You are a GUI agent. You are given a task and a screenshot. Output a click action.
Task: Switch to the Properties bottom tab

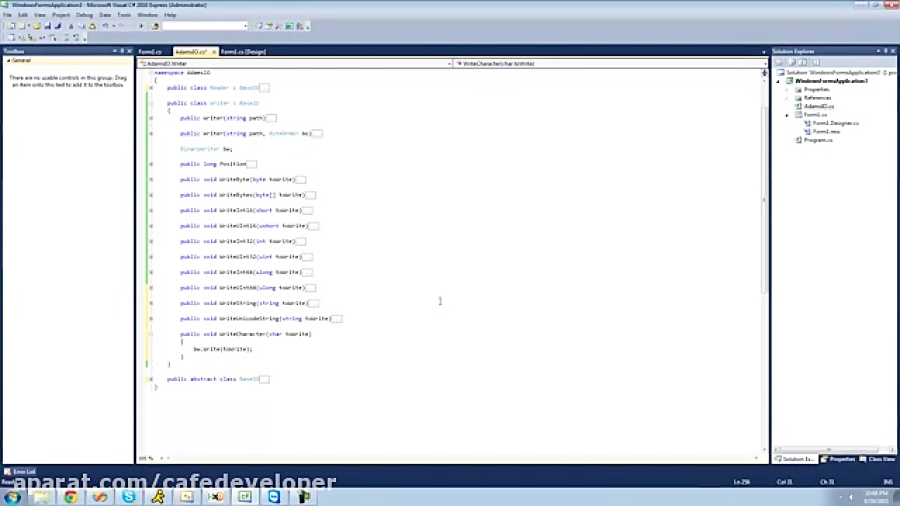coord(839,459)
